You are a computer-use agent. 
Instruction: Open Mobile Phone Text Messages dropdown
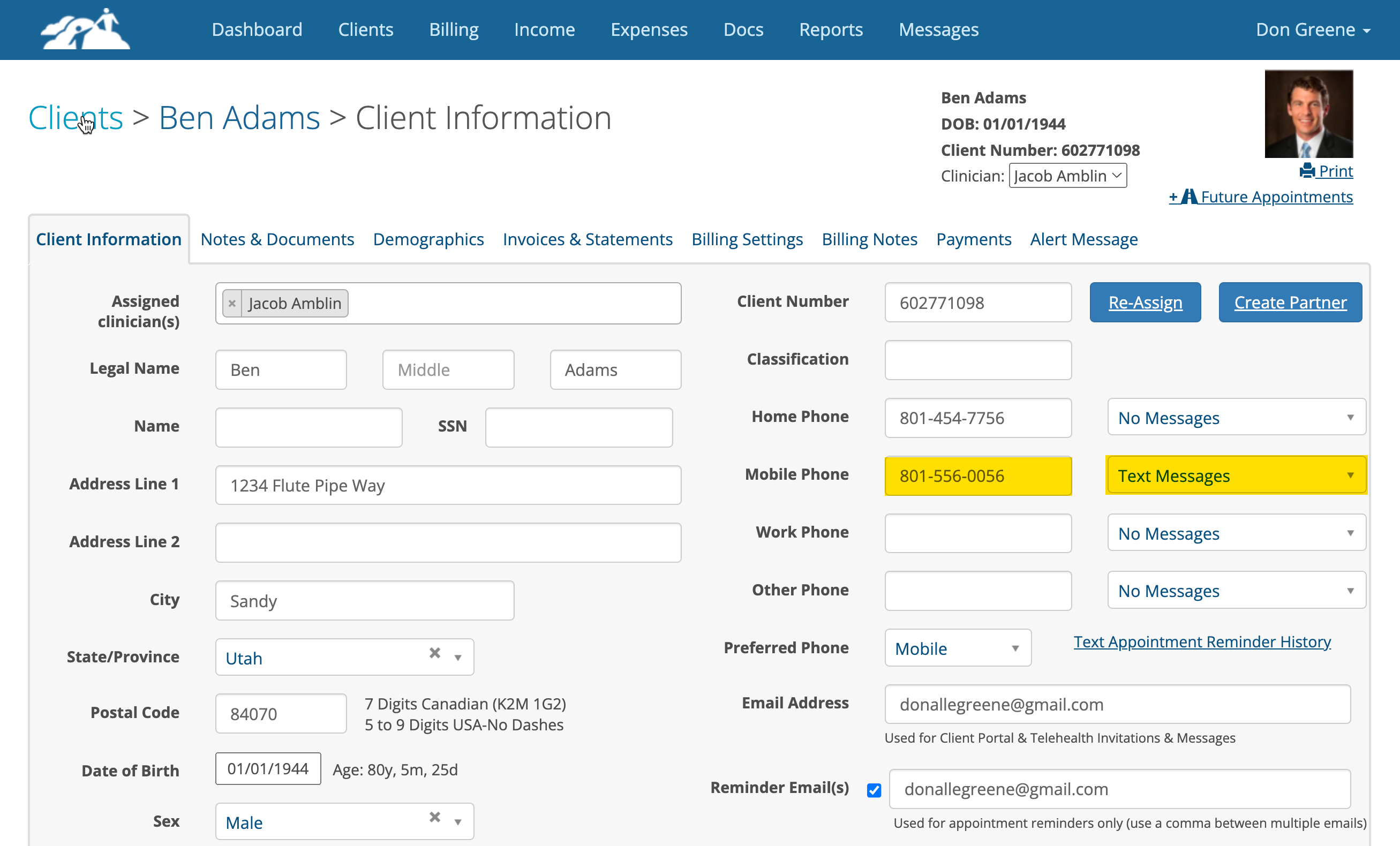[x=1236, y=475]
